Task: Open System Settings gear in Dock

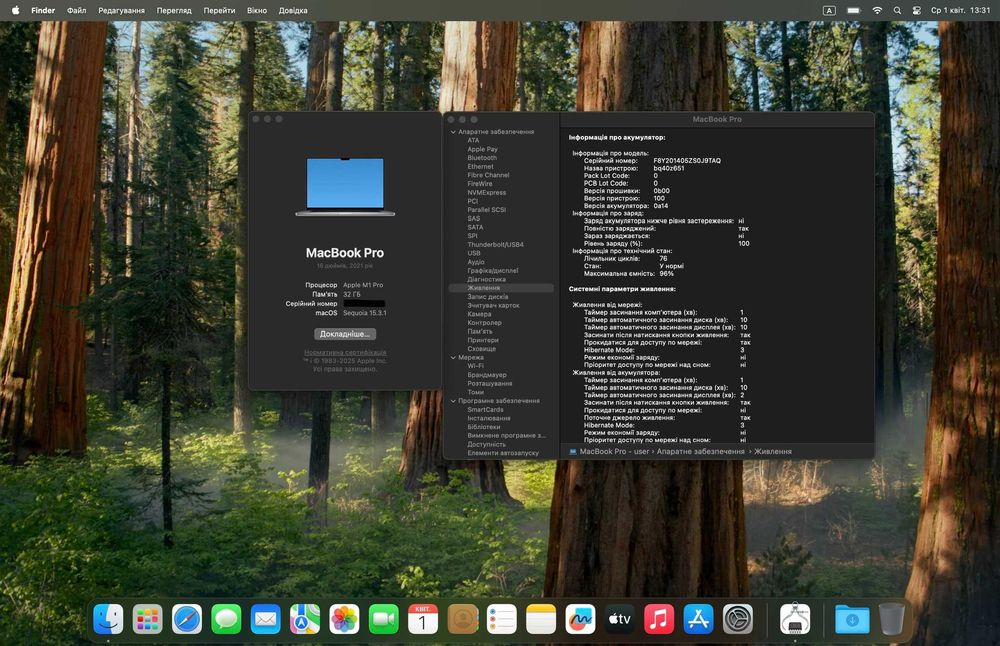Action: (x=738, y=619)
